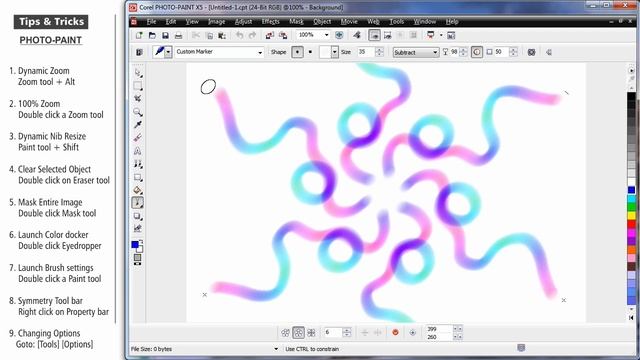Click the Undo arrow icon
This screenshot has width=640, height=360.
[240, 36]
